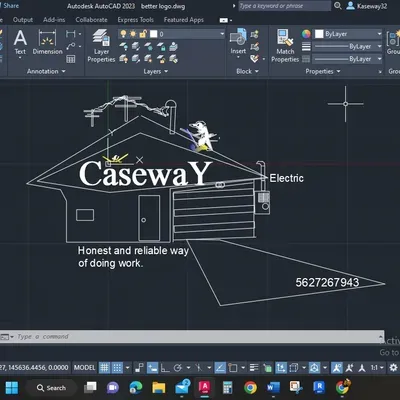The height and width of the screenshot is (400, 400).
Task: Open File Explorer from the taskbar
Action: [159, 388]
